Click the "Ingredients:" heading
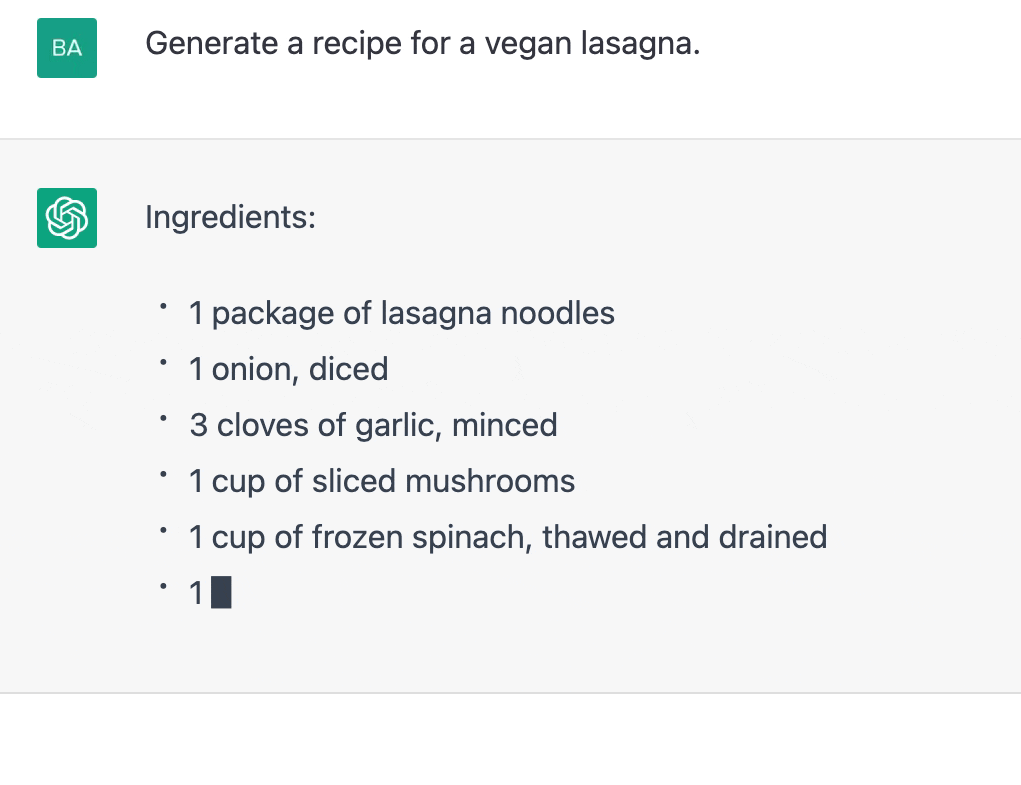Viewport: 1021px width, 785px height. 230,216
